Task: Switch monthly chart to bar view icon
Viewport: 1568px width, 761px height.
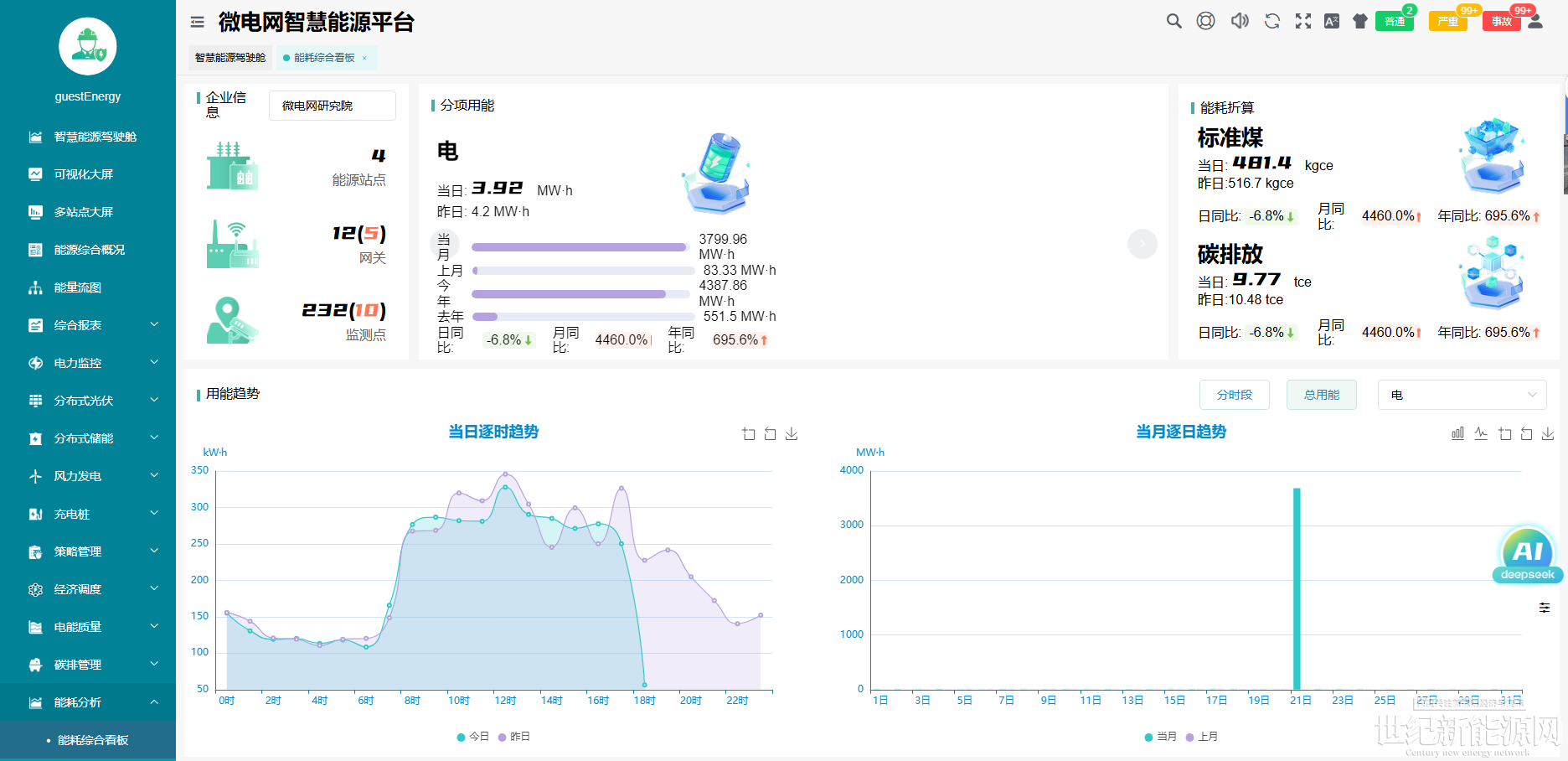Action: 1458,433
